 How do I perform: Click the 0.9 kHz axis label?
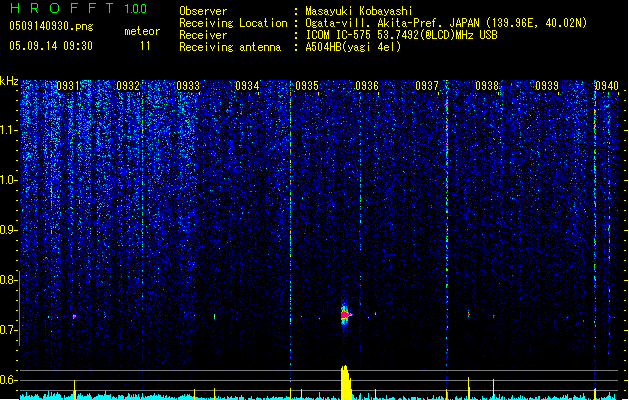click(9, 230)
